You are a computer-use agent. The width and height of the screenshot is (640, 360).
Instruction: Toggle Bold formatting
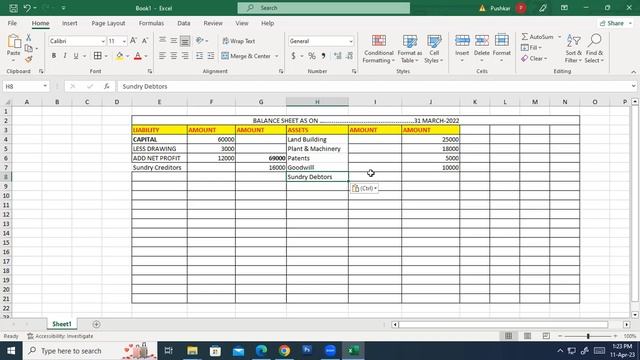point(54,56)
